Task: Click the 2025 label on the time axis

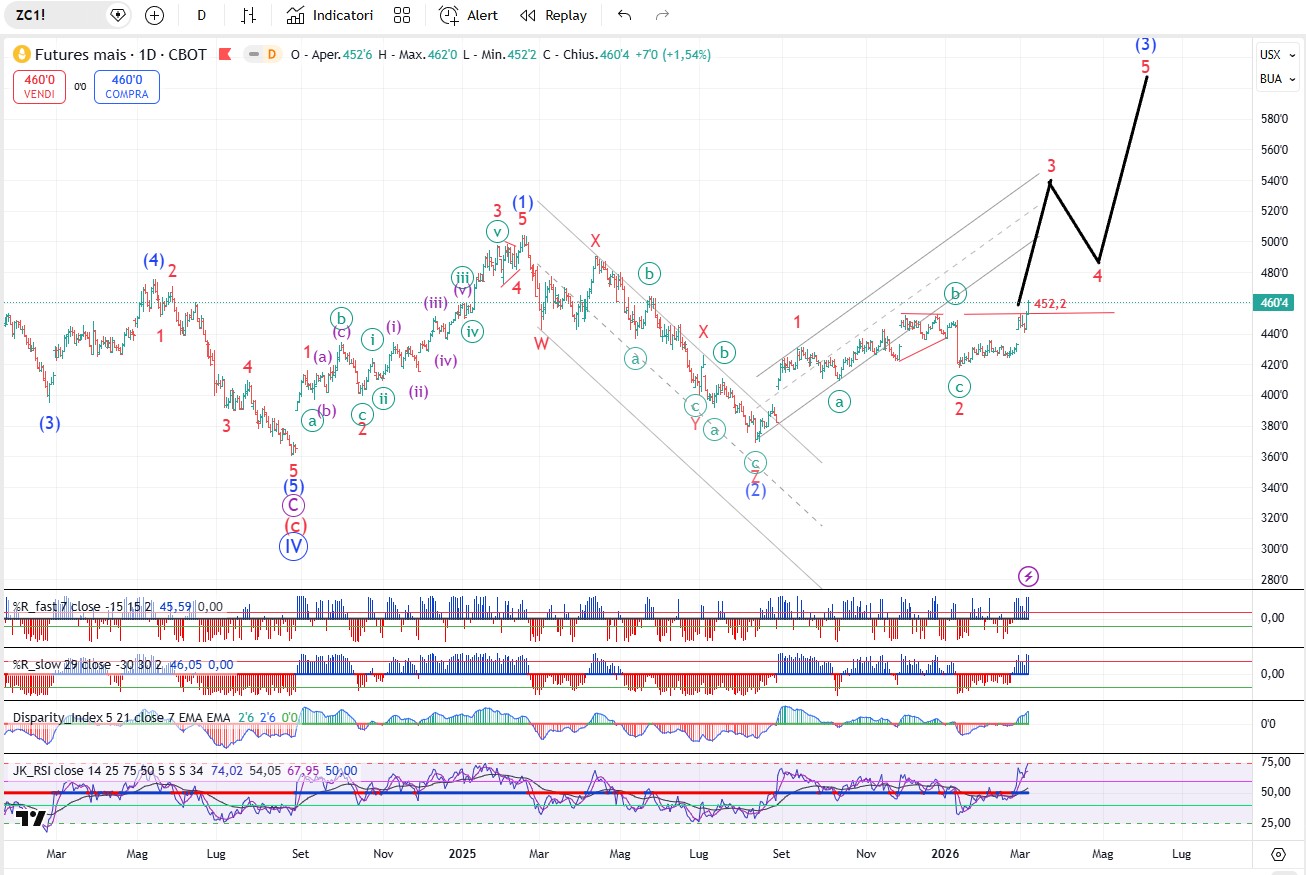Action: (x=461, y=855)
